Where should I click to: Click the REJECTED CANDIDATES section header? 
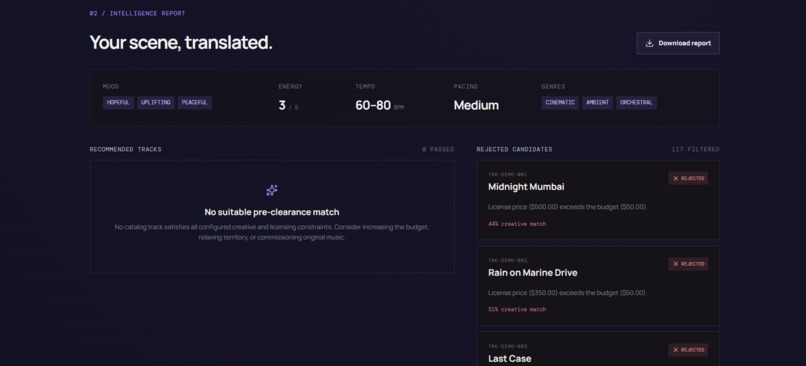click(x=514, y=150)
